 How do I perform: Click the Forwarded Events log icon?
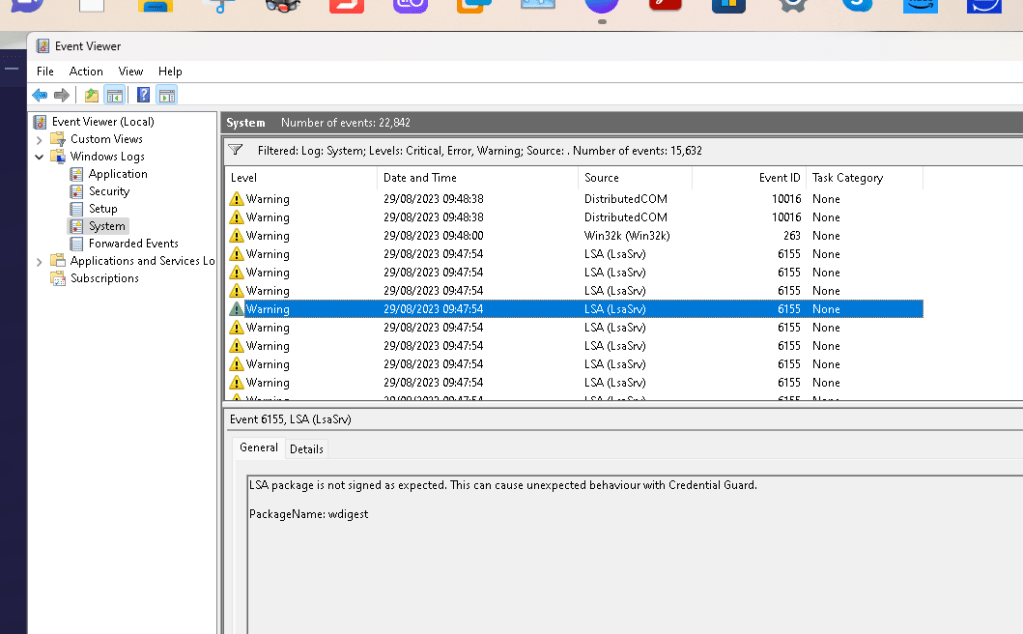(x=76, y=243)
